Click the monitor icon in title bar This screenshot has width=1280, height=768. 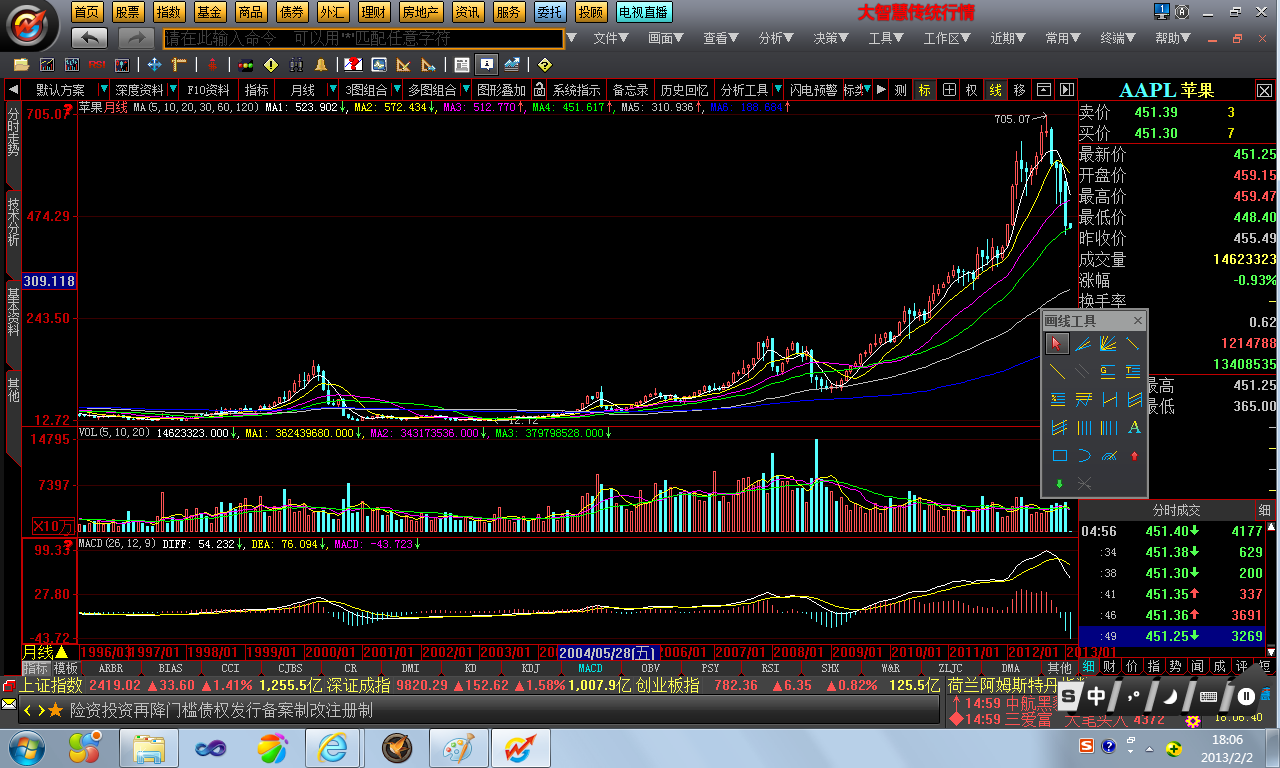coord(1161,12)
